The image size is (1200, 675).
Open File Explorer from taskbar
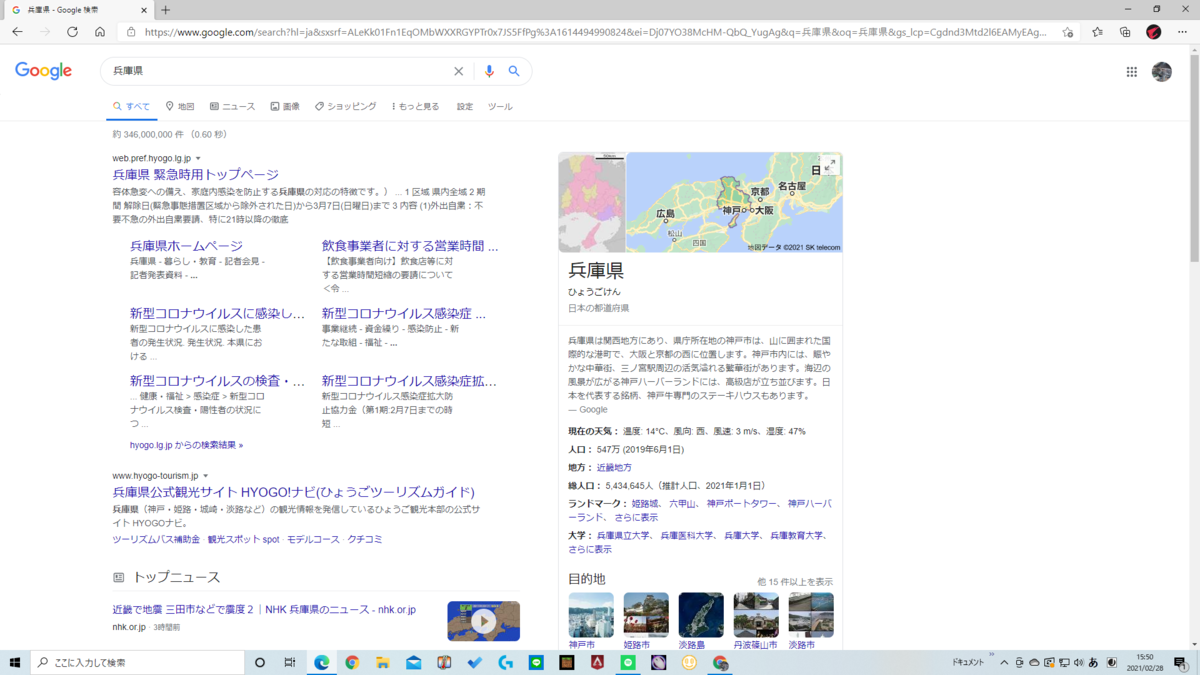383,662
